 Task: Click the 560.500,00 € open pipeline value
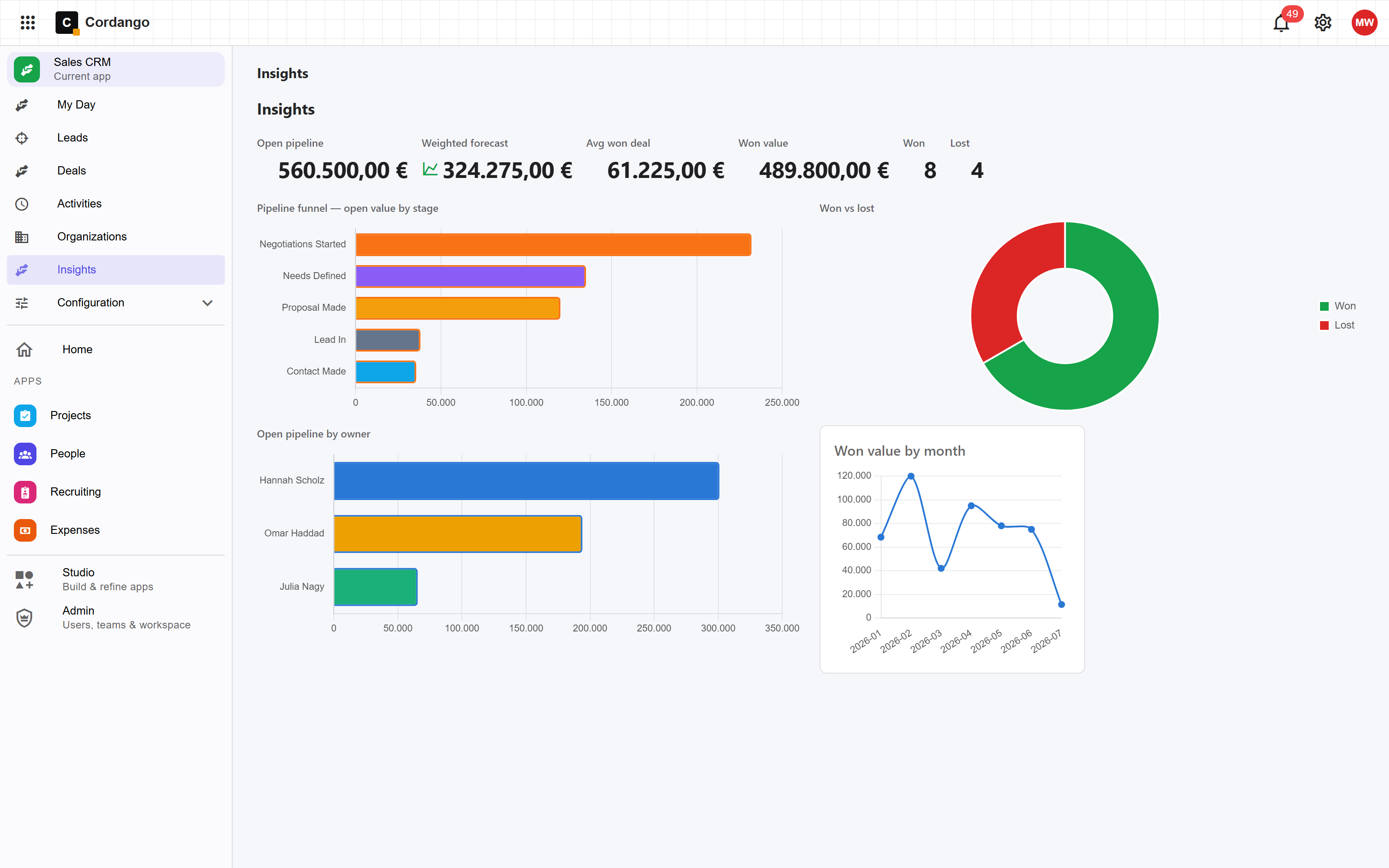pyautogui.click(x=342, y=171)
